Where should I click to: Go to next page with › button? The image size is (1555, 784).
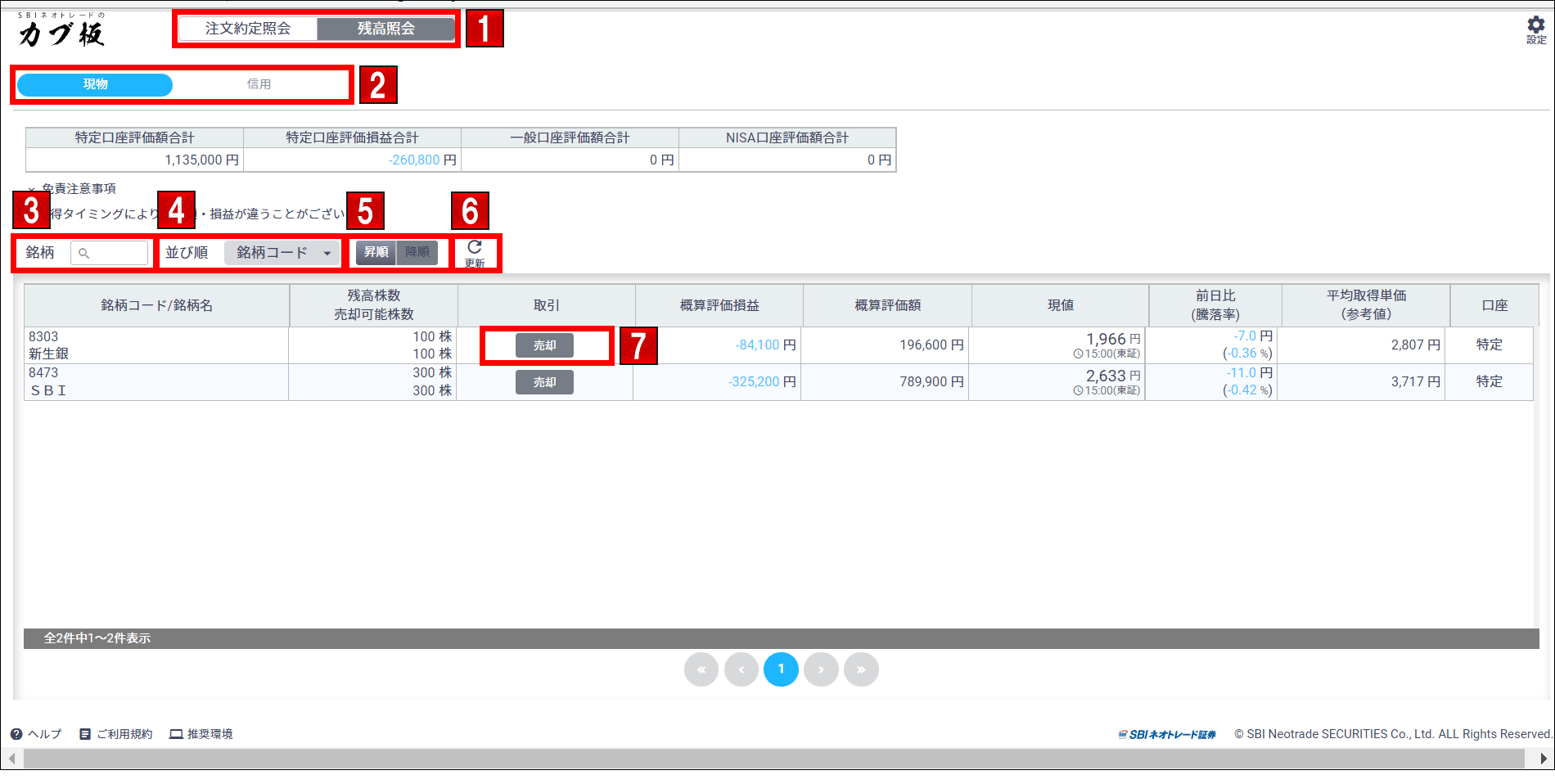[821, 669]
